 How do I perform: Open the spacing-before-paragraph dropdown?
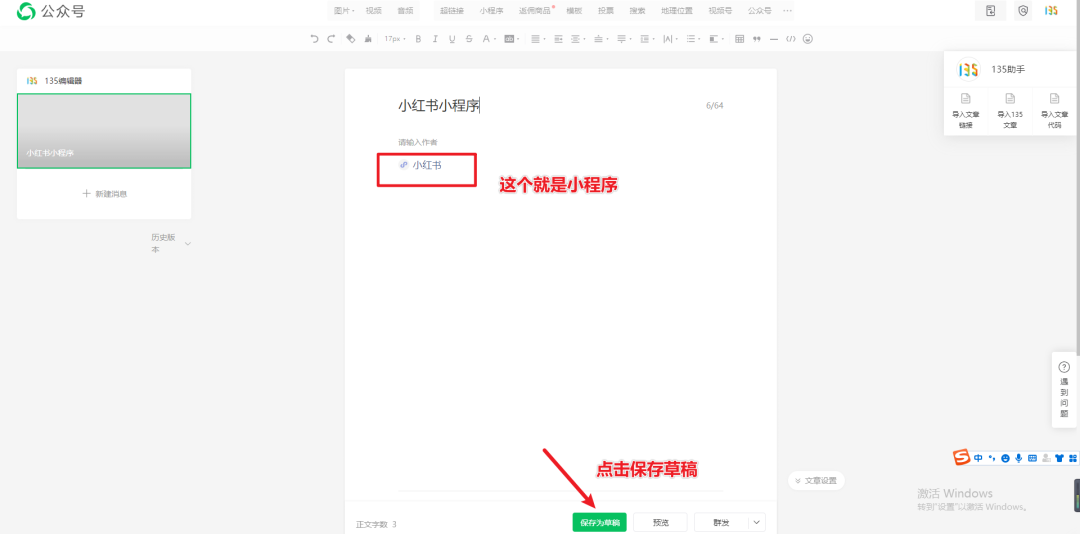[x=601, y=39]
